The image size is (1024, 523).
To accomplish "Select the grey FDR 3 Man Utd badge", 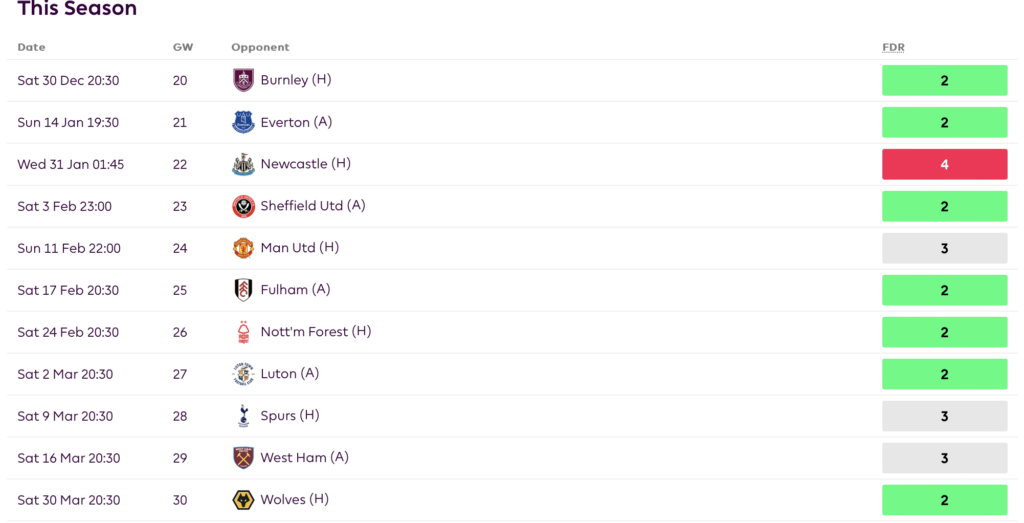I will [x=944, y=248].
